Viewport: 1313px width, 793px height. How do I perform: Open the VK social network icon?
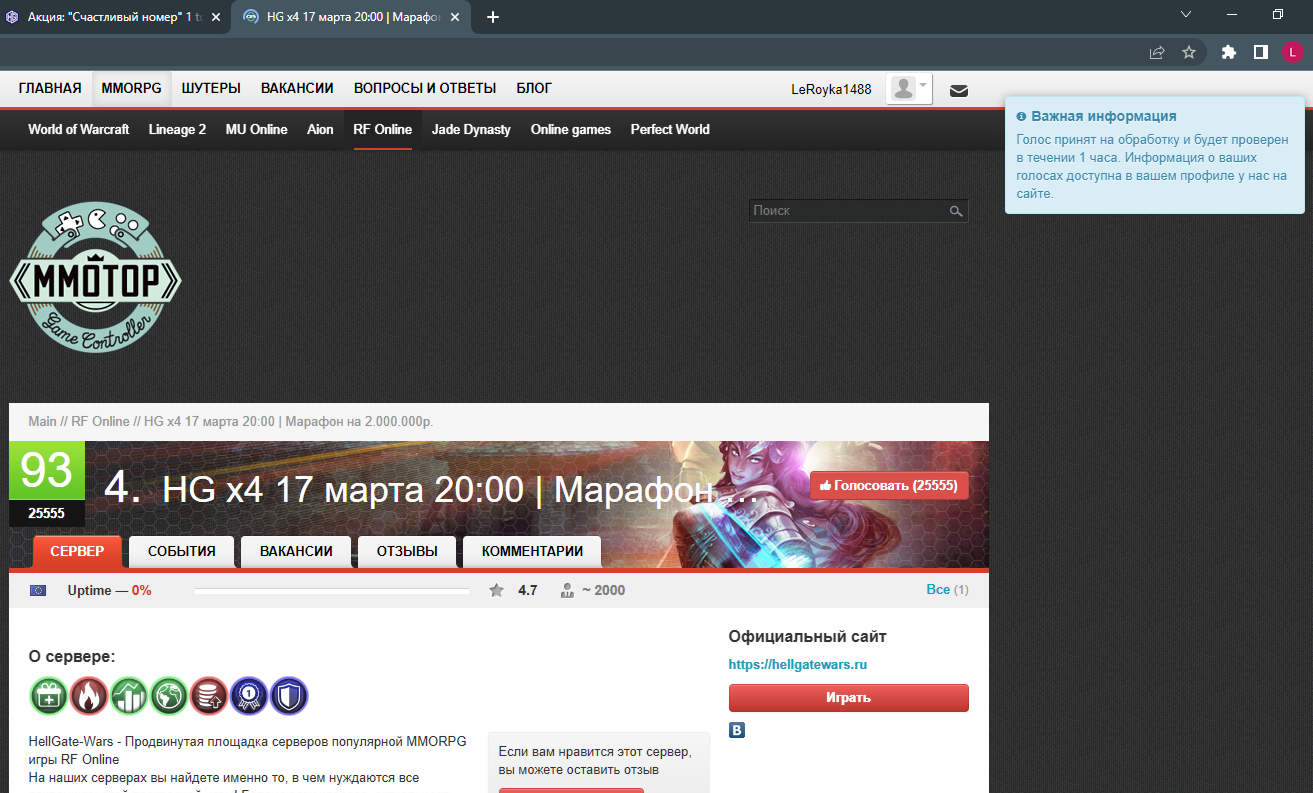click(737, 730)
